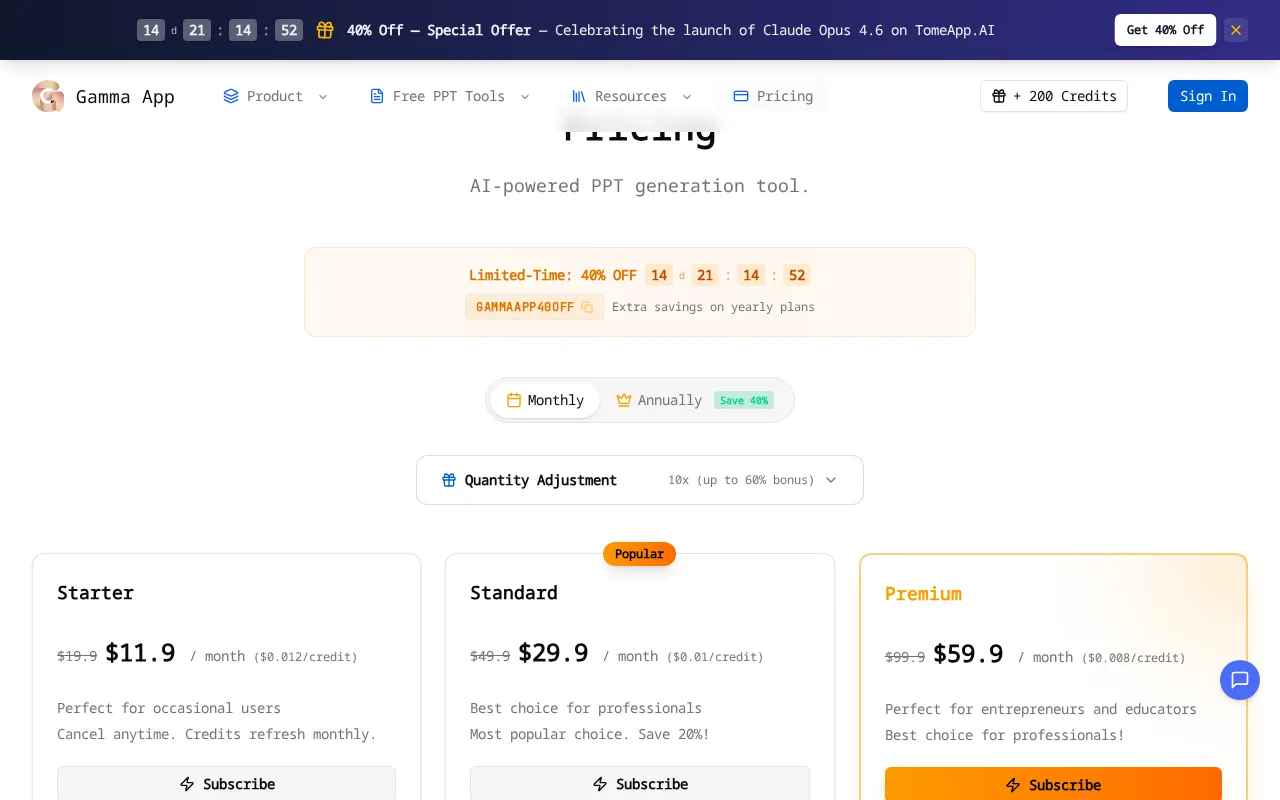Subscribe to the Standard plan
1280x800 pixels.
[x=640, y=784]
